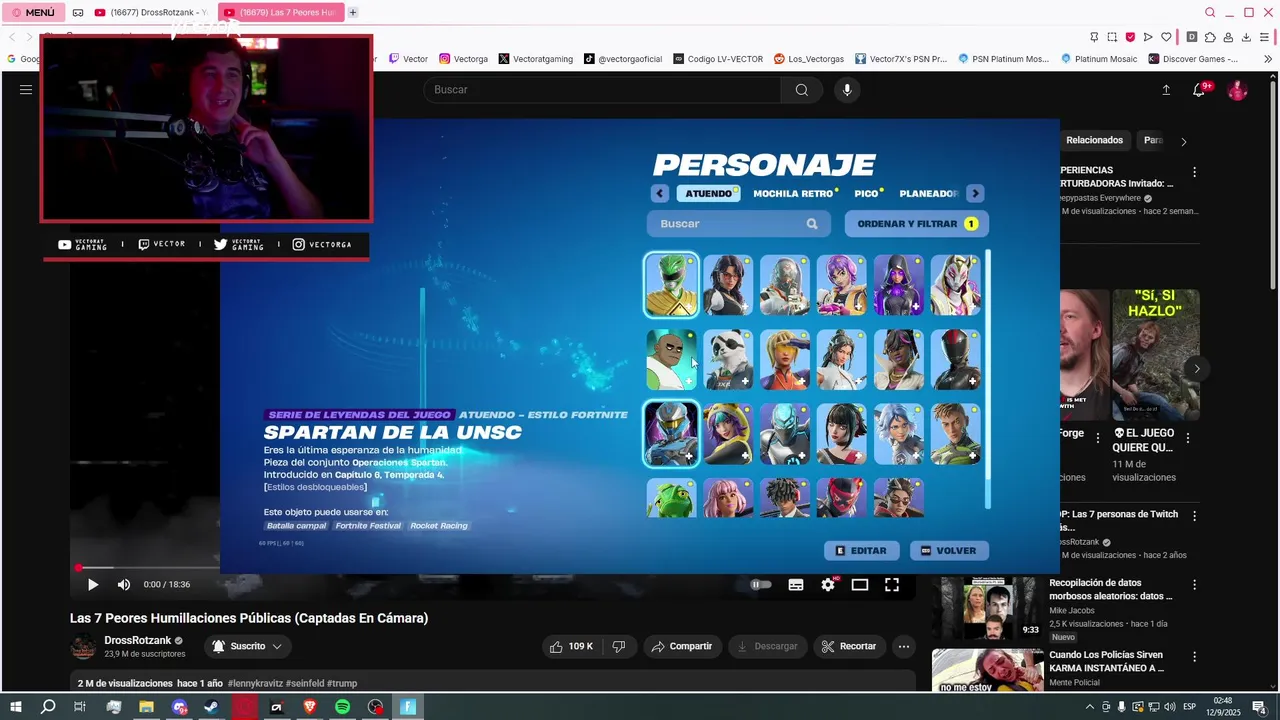Image resolution: width=1280 pixels, height=720 pixels.
Task: Toggle subtitles captions button
Action: coord(796,585)
